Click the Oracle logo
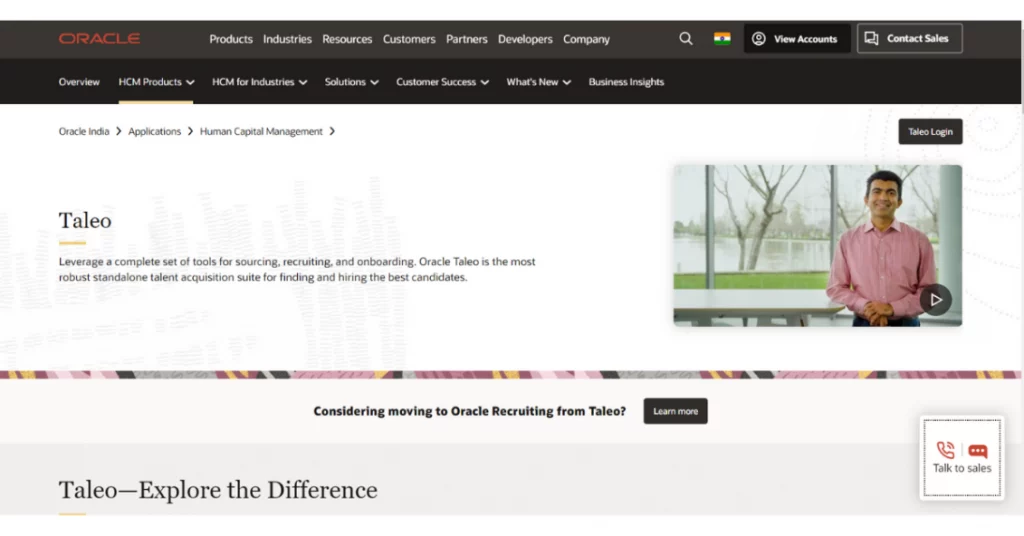Image resolution: width=1024 pixels, height=536 pixels. click(99, 39)
